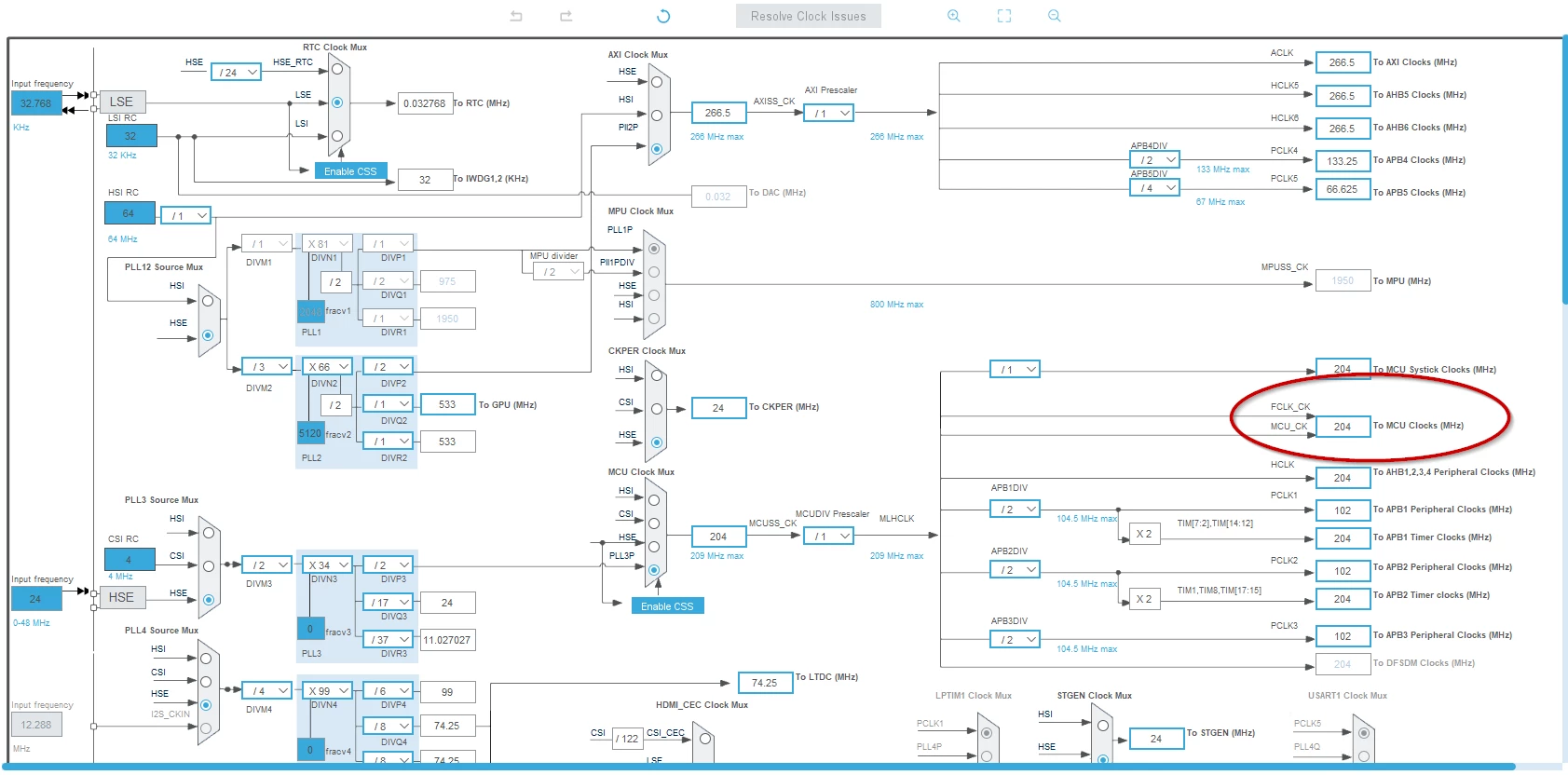Click the circular refresh clock icon

point(663,16)
